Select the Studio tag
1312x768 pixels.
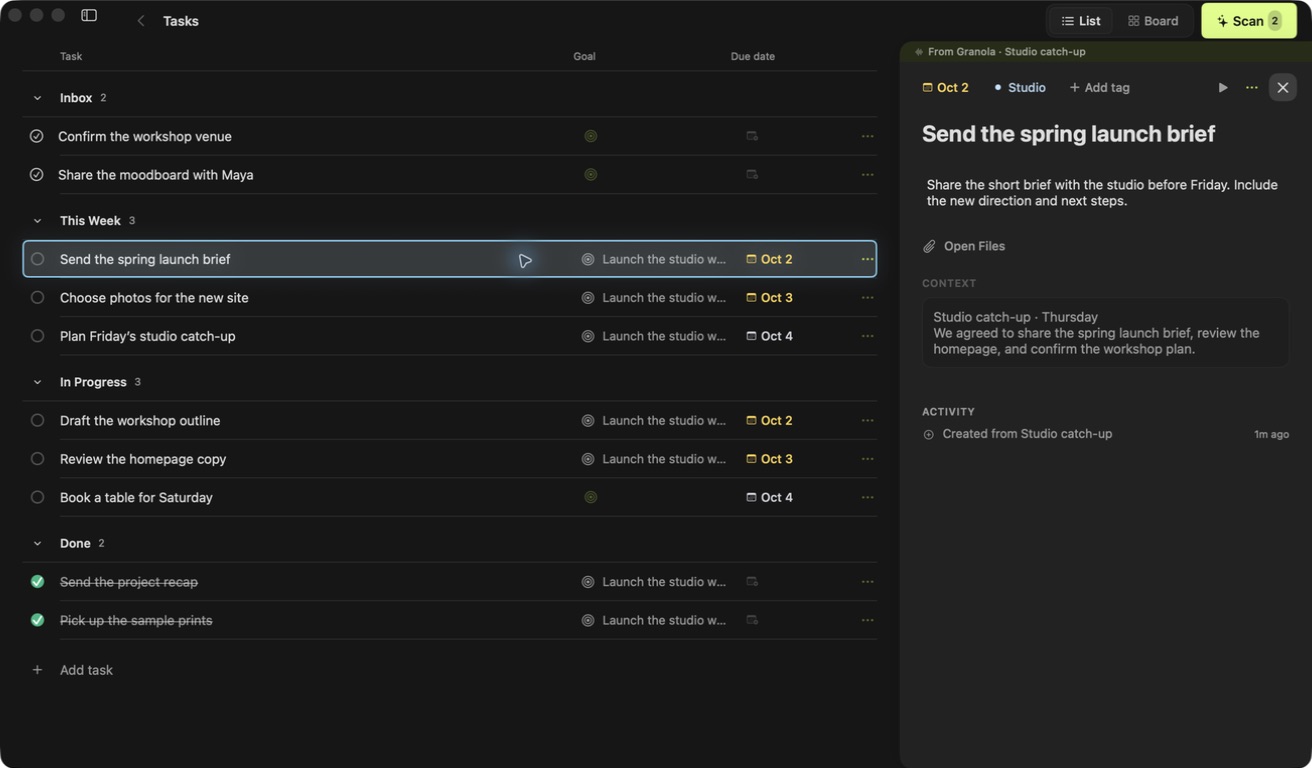coord(1020,88)
